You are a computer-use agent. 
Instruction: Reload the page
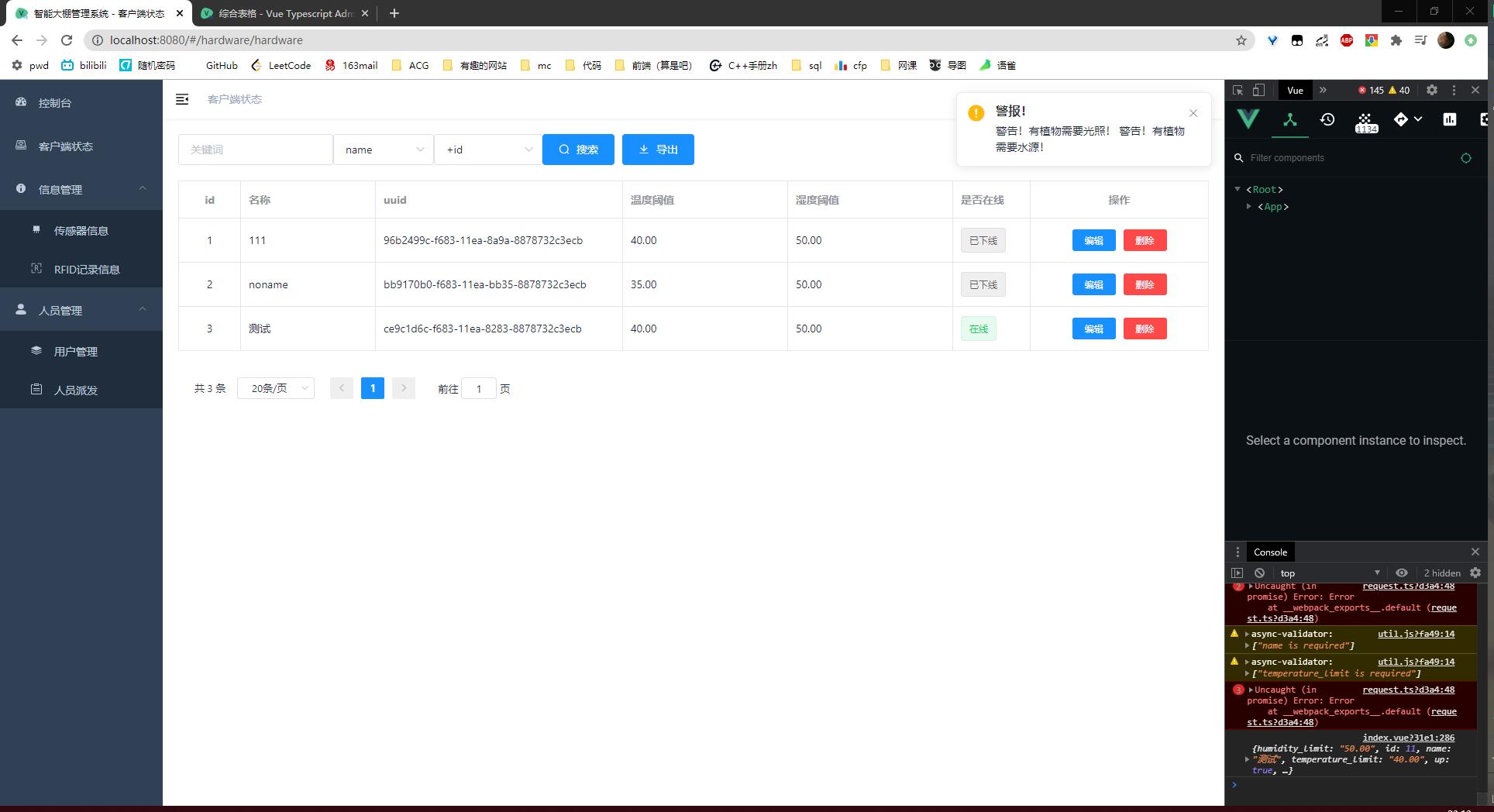point(67,40)
